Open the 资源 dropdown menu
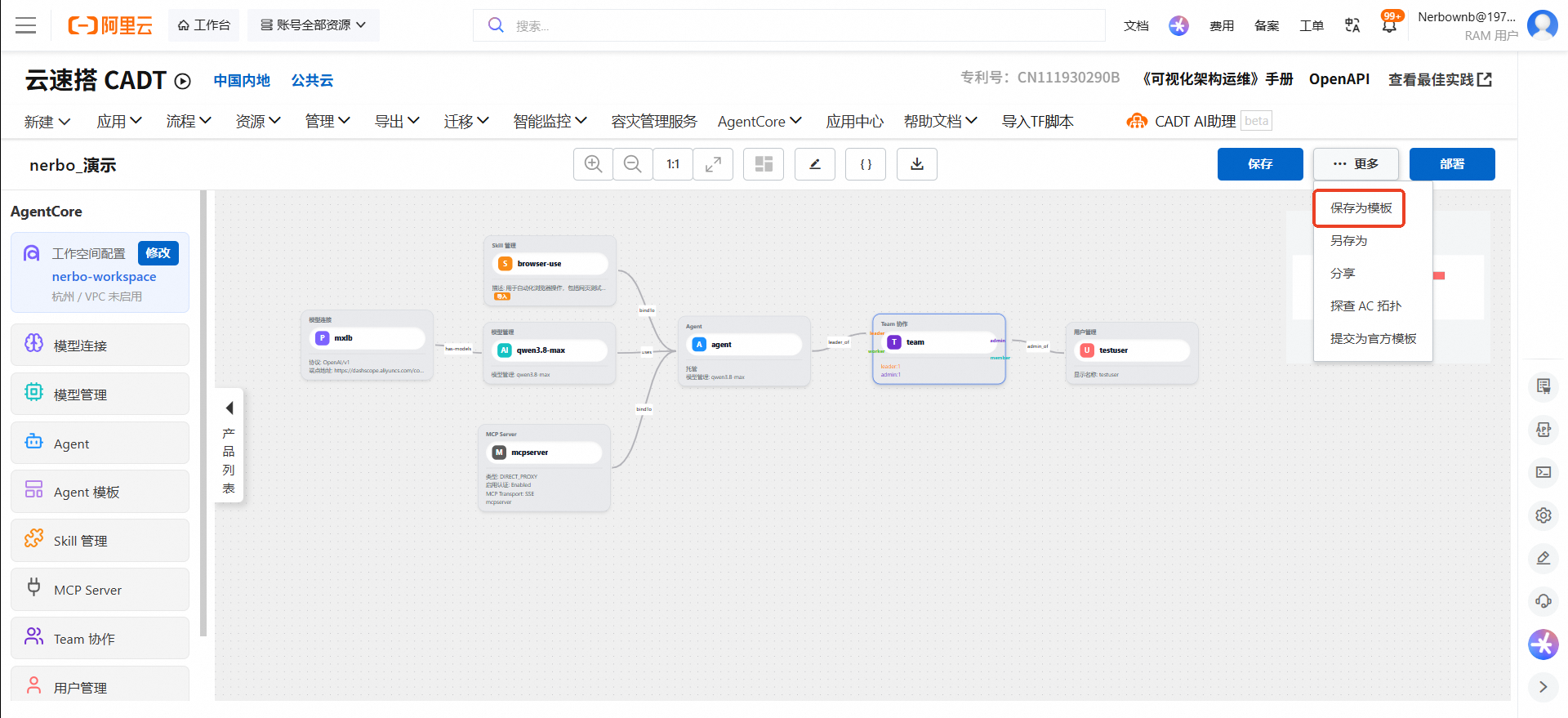Screen dimensions: 1568x718 coord(258,122)
